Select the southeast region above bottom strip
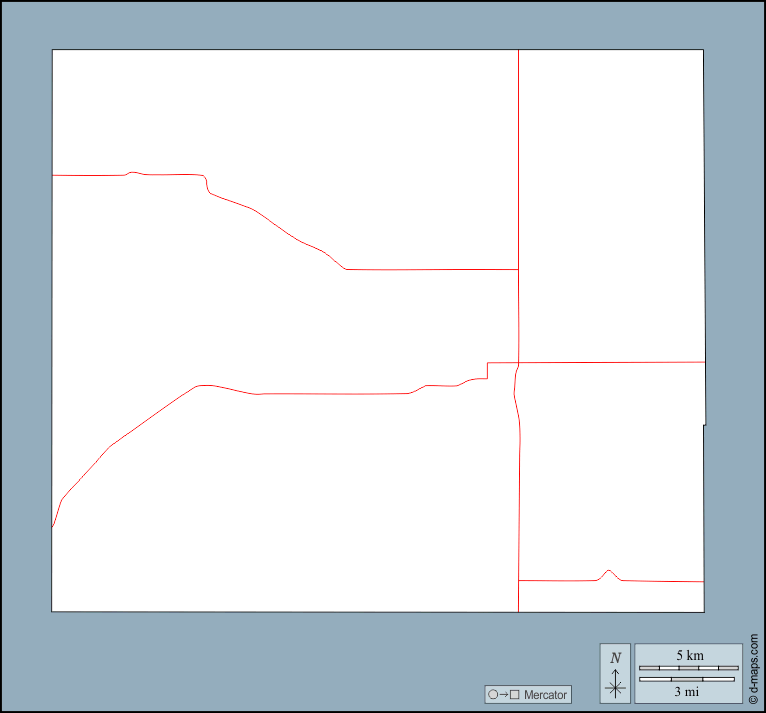This screenshot has height=713, width=766. coord(610,470)
